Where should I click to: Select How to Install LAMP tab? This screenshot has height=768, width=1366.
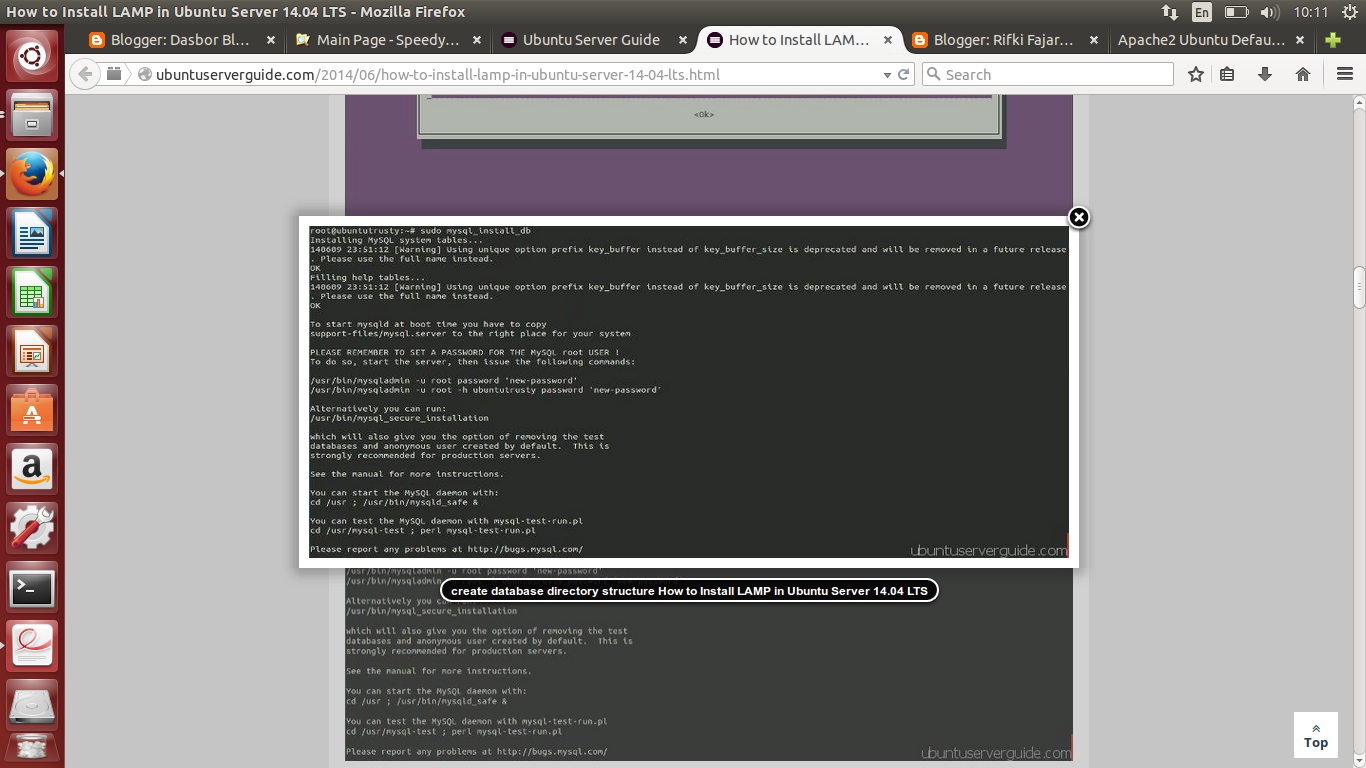[798, 40]
